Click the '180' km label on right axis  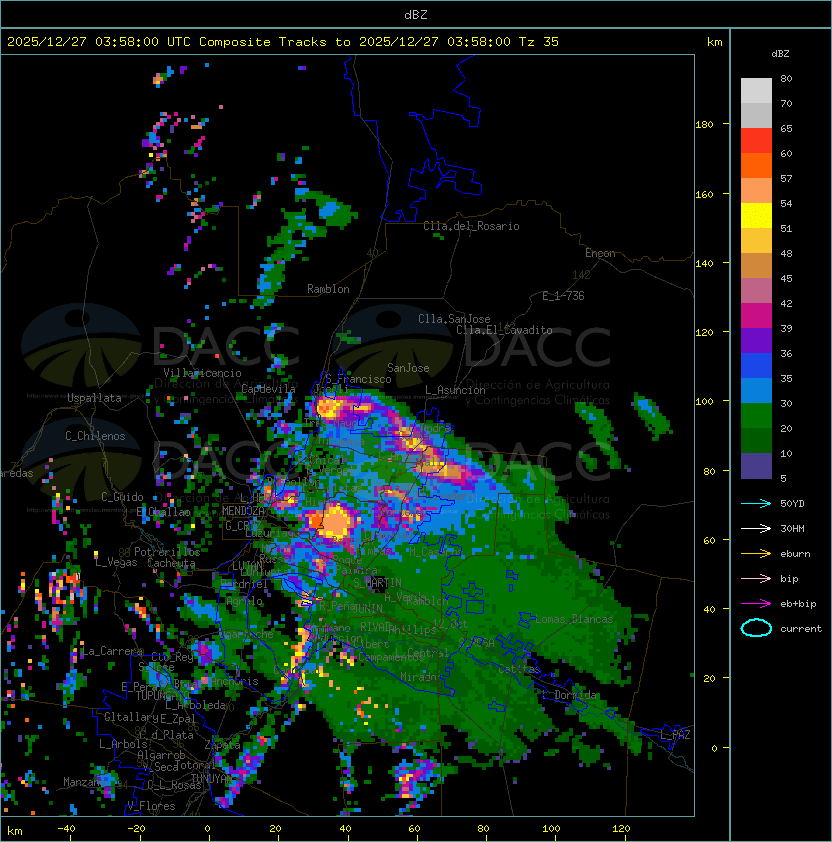[704, 124]
